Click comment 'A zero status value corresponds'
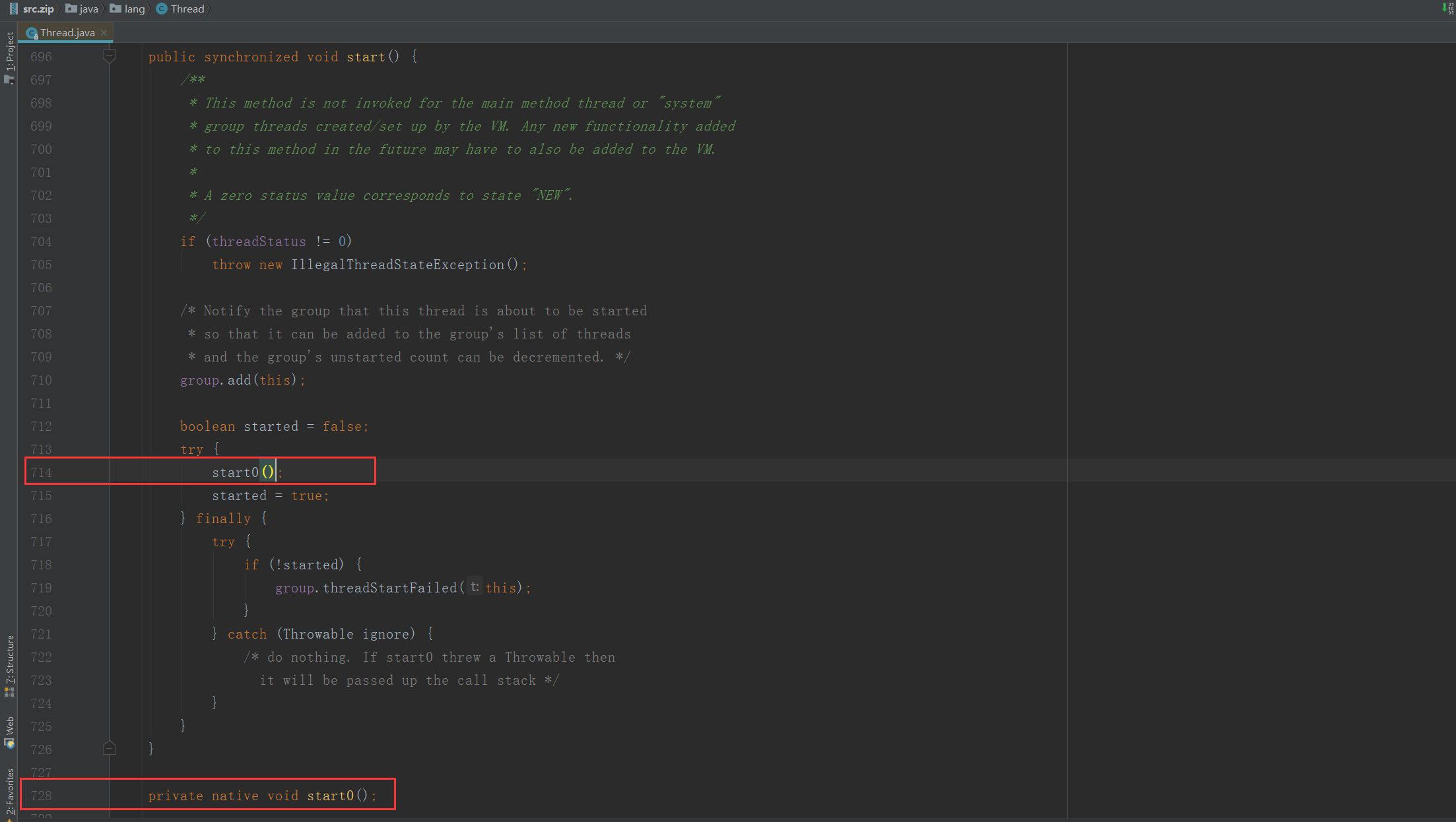 tap(327, 195)
